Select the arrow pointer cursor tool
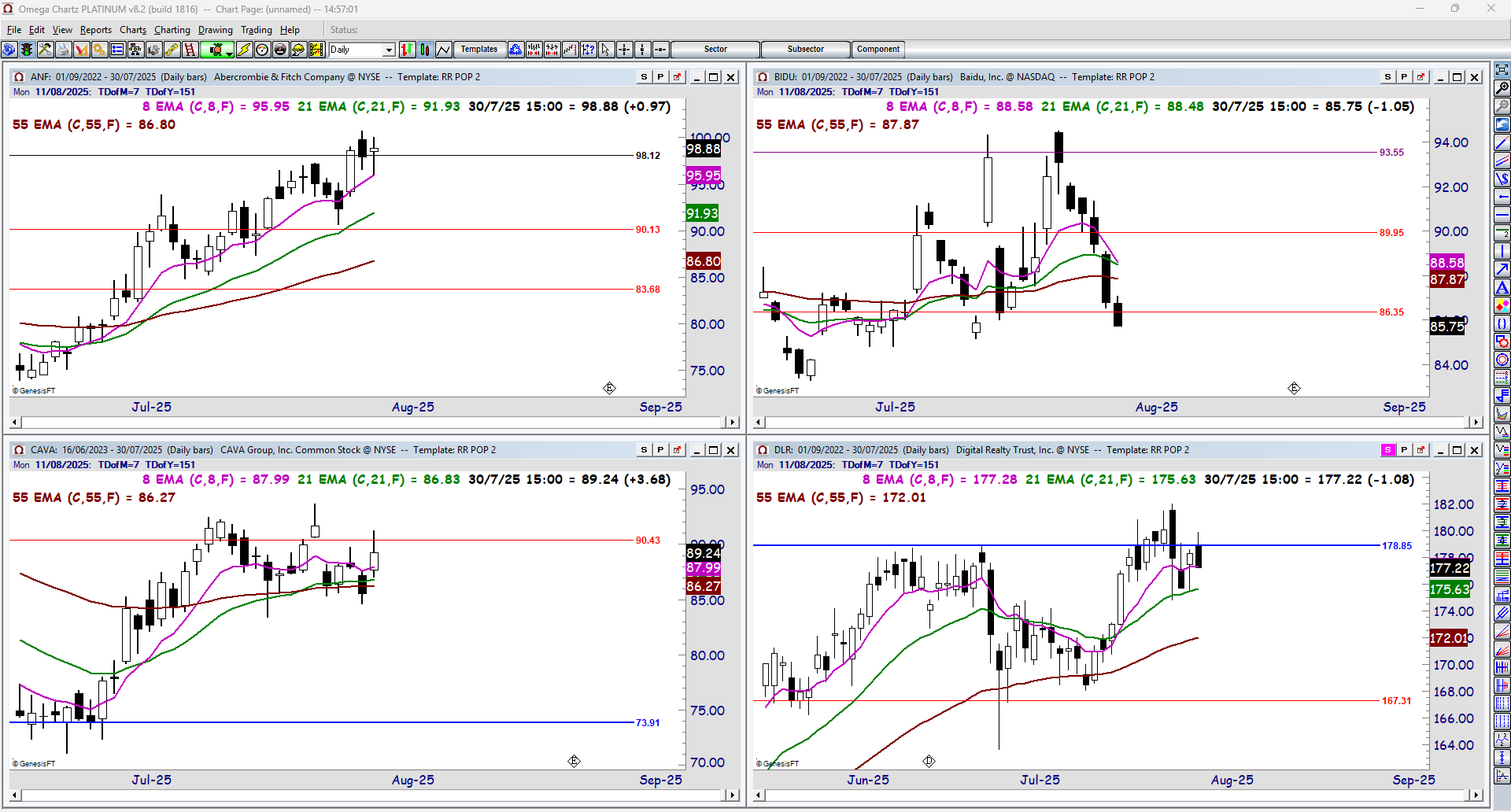The height and width of the screenshot is (812, 1511). coord(606,50)
